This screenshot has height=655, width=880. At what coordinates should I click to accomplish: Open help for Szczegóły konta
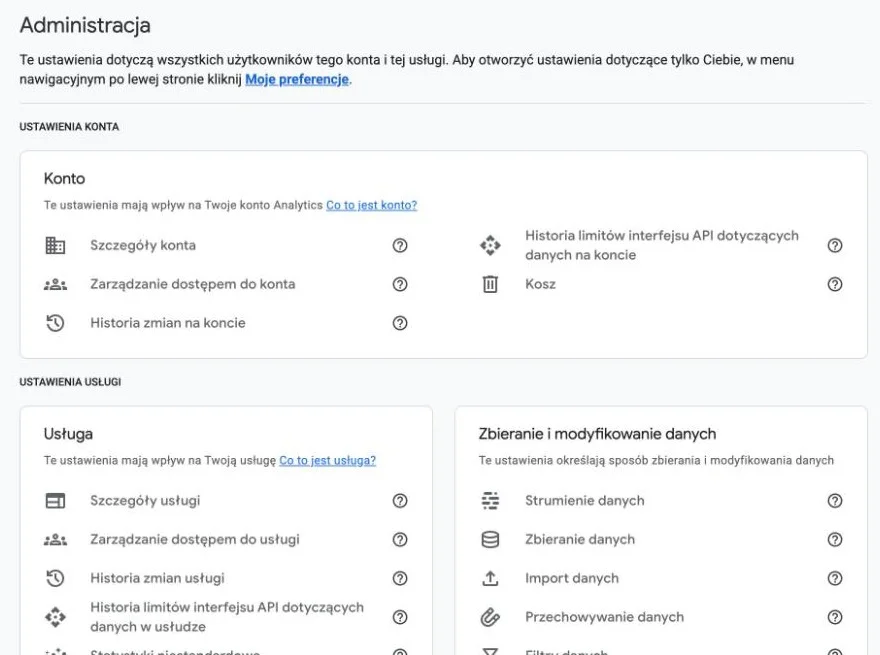400,245
